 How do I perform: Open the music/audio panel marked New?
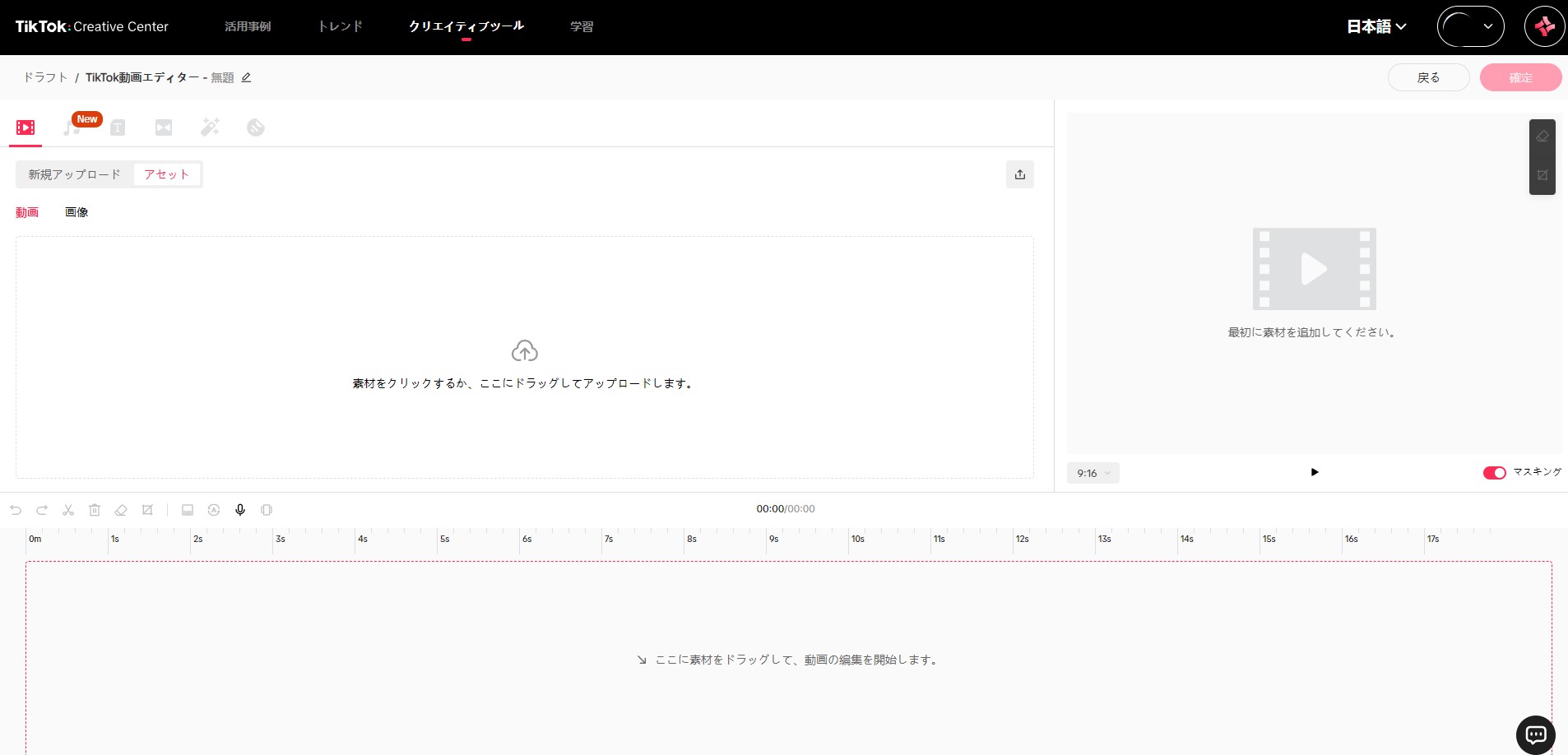point(71,128)
